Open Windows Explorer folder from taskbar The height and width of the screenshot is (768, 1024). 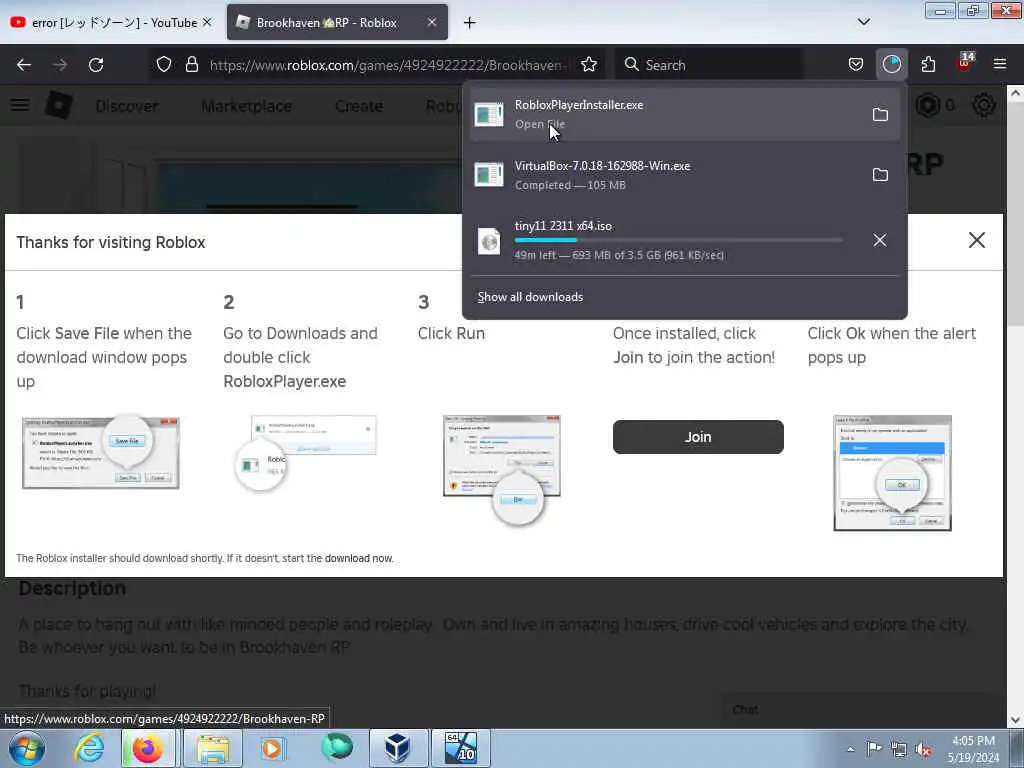click(213, 748)
